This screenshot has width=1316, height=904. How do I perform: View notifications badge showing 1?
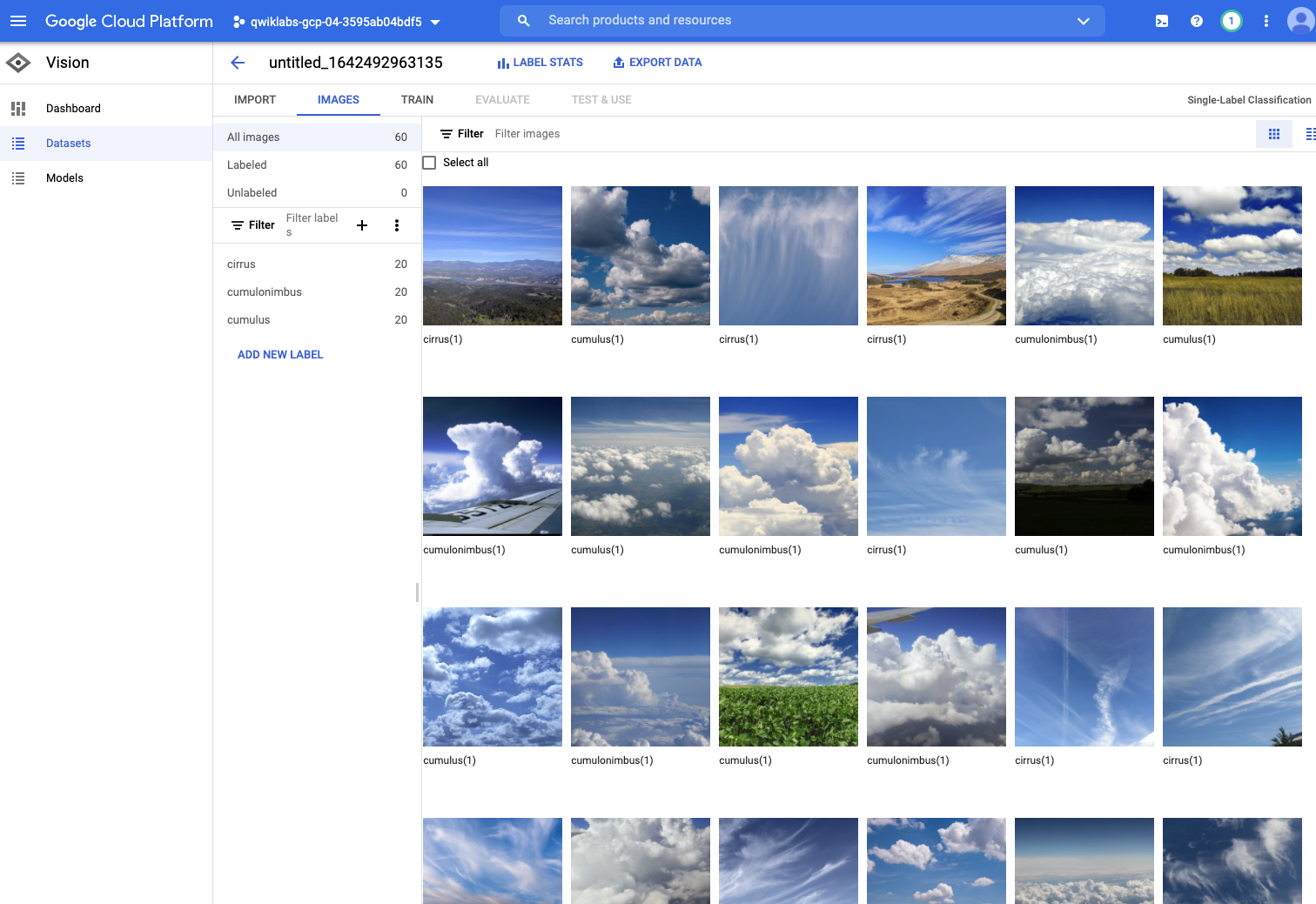1231,21
